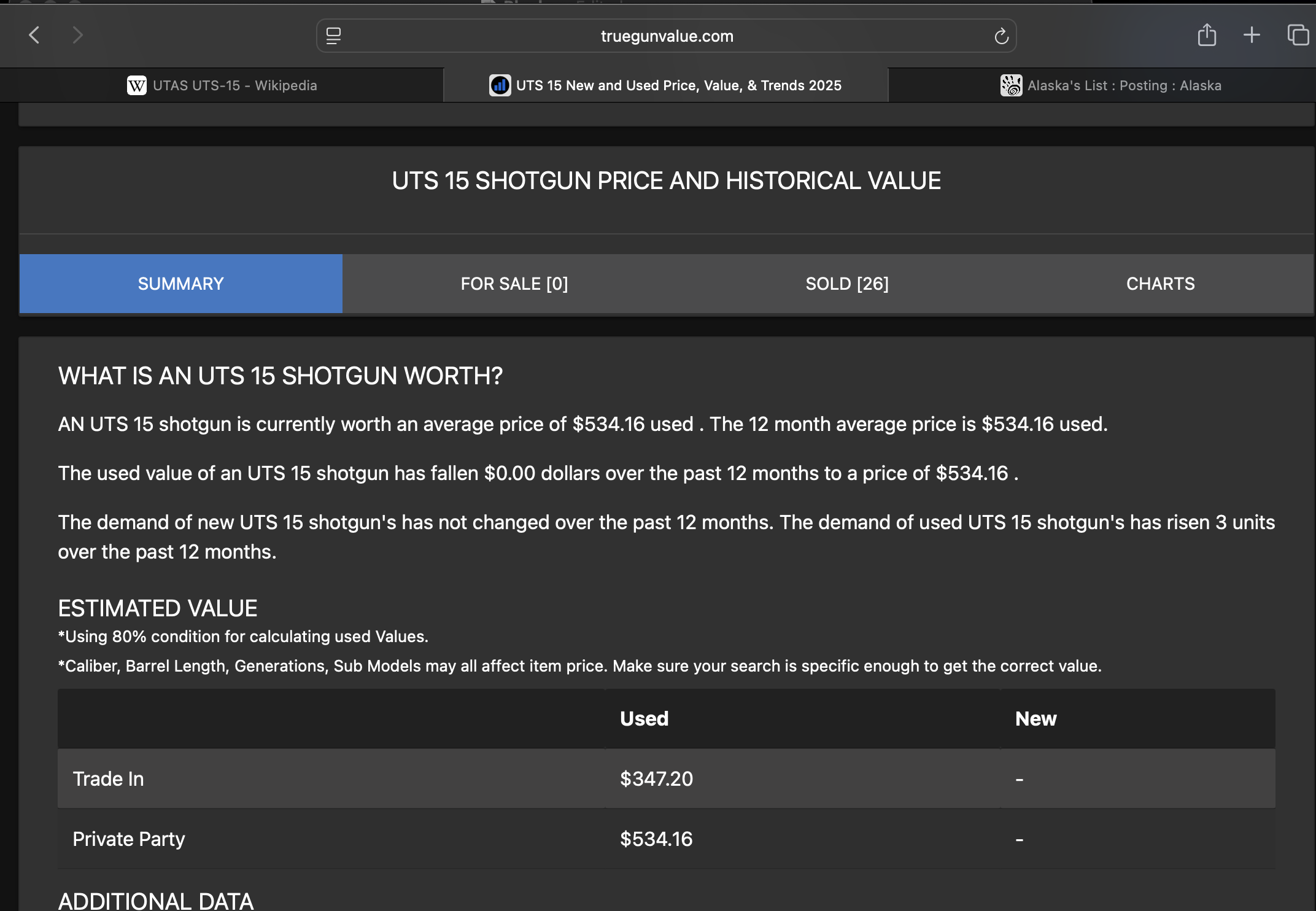1316x911 pixels.
Task: Go forward to the next page
Action: pyautogui.click(x=77, y=35)
